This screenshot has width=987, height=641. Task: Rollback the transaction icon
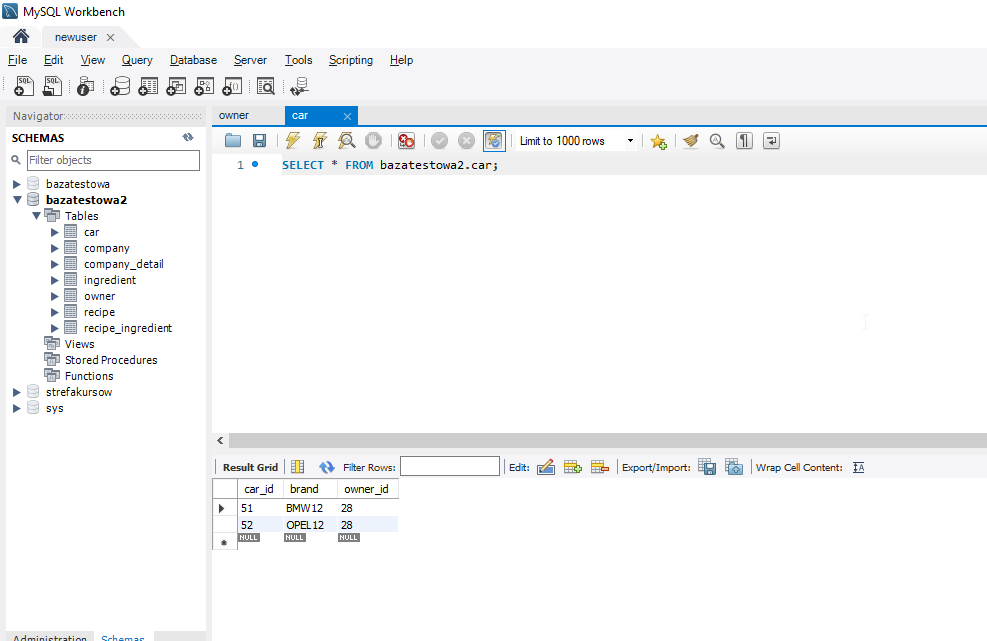click(466, 140)
